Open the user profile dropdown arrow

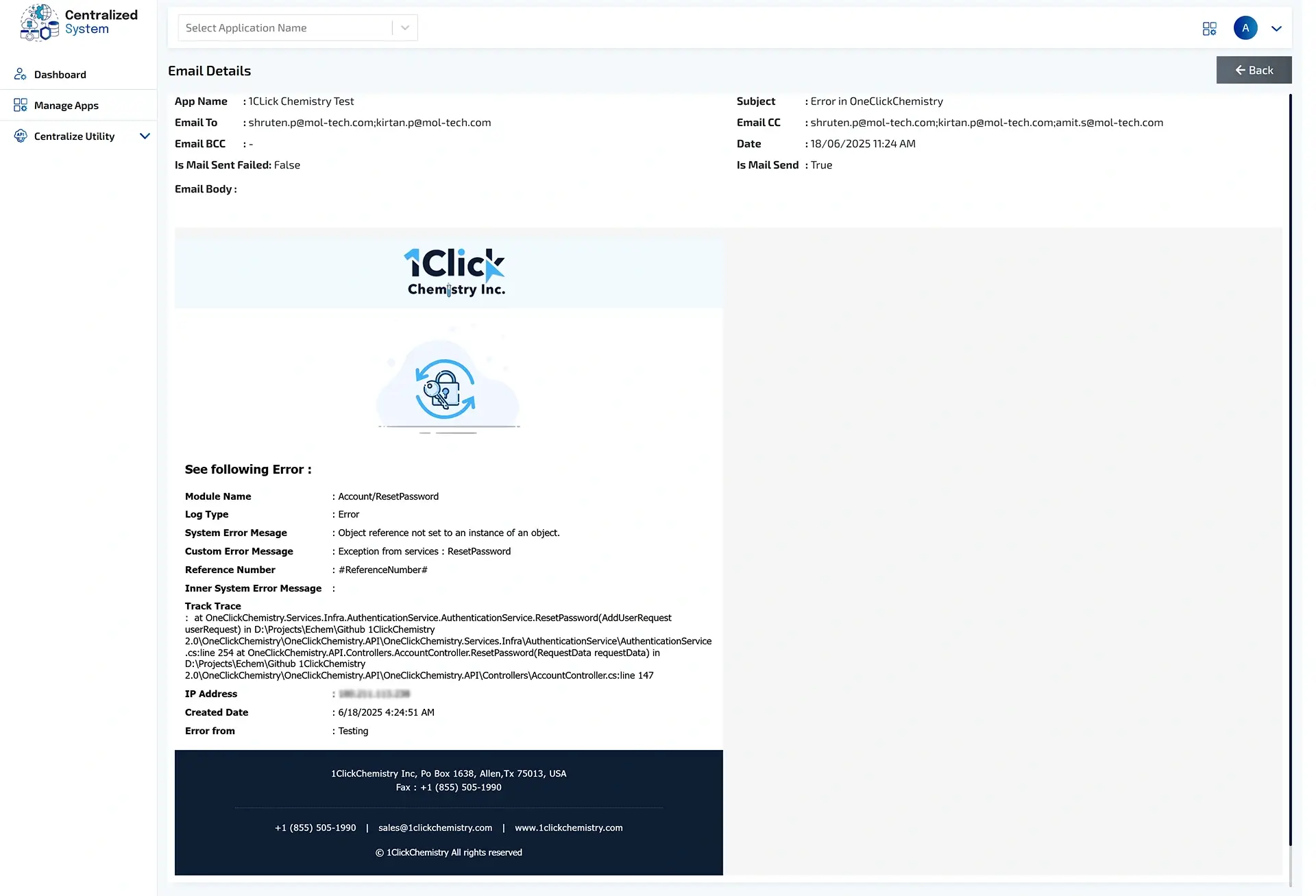[x=1276, y=29]
